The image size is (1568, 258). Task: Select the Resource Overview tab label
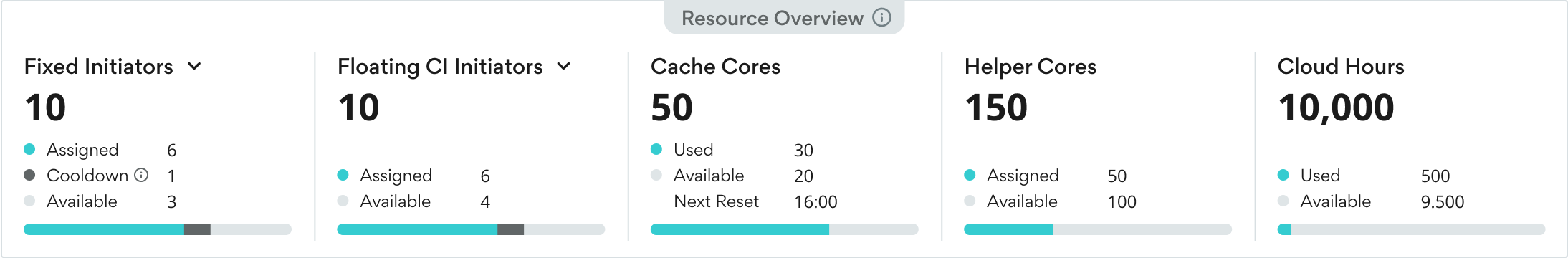773,18
